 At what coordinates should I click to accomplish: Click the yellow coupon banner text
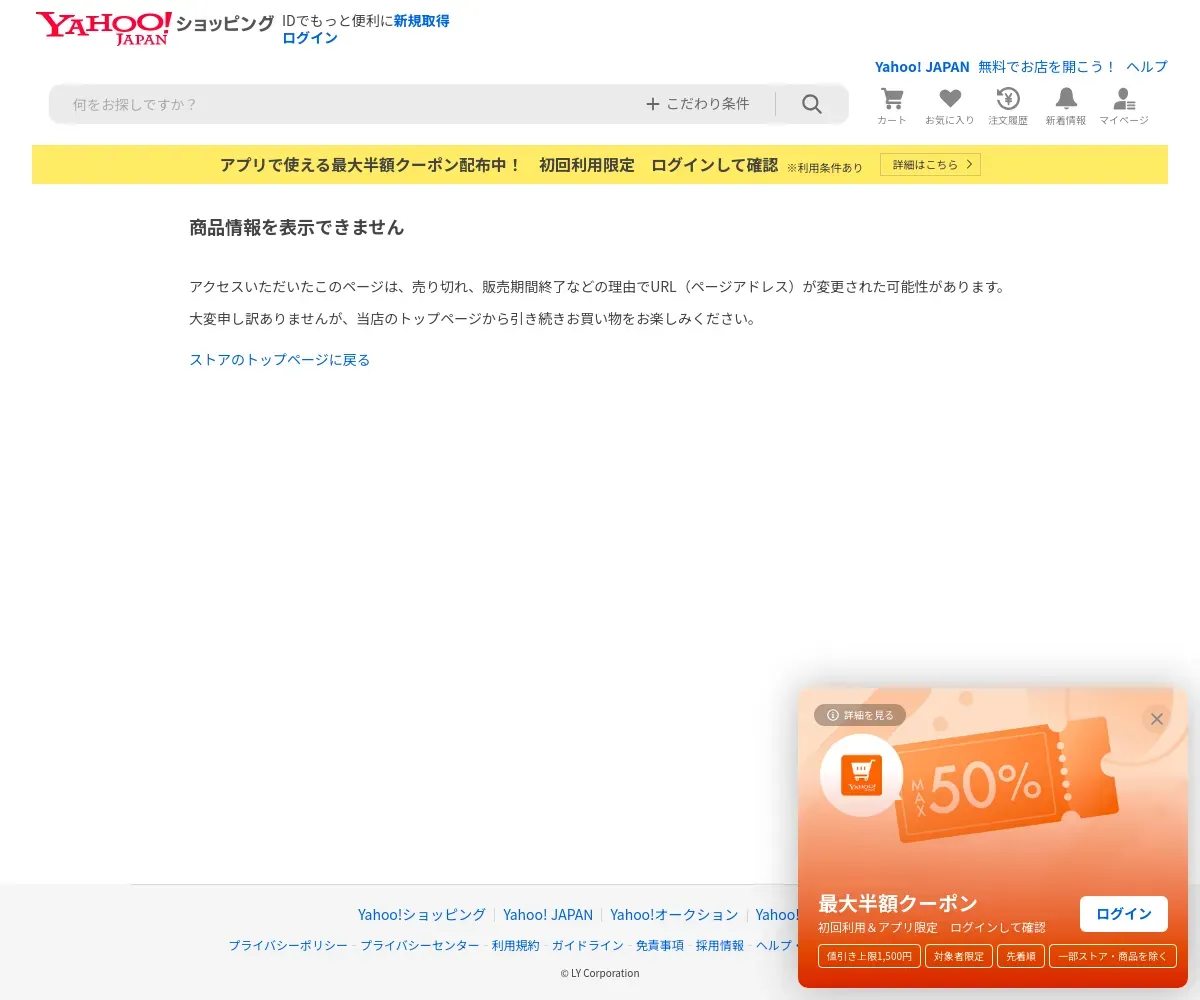point(499,165)
